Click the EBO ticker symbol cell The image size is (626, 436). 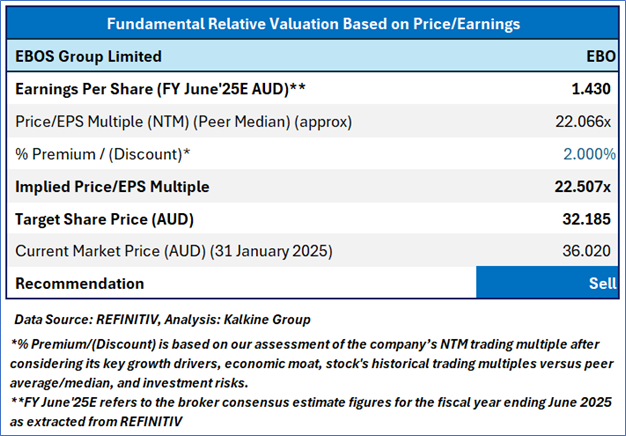[602, 56]
